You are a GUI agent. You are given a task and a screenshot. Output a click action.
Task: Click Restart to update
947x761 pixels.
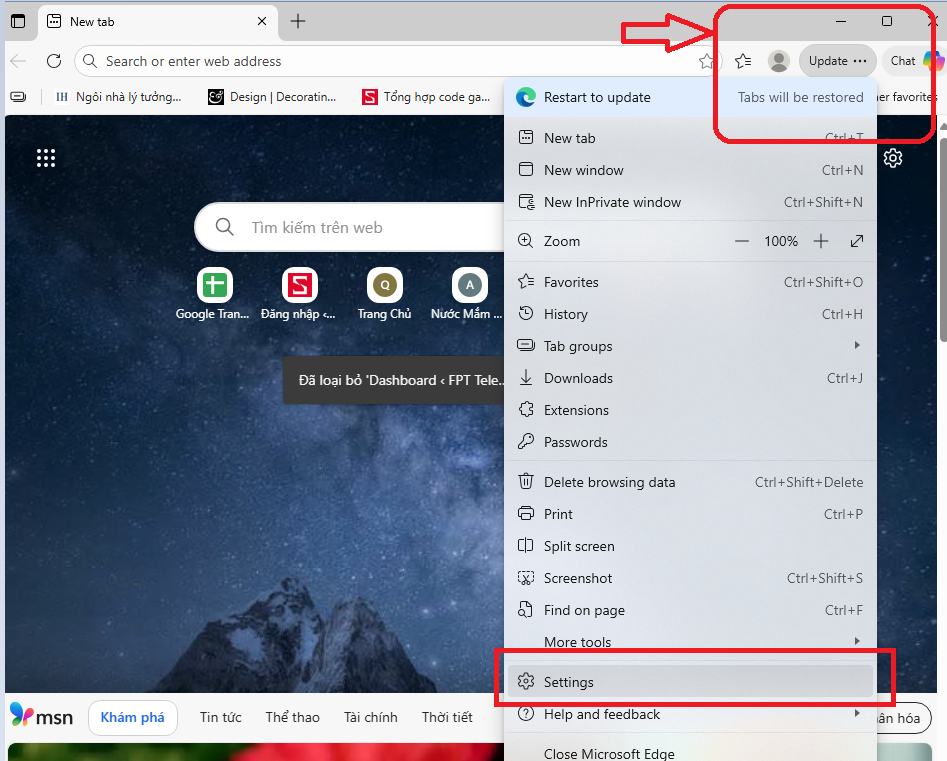[597, 97]
